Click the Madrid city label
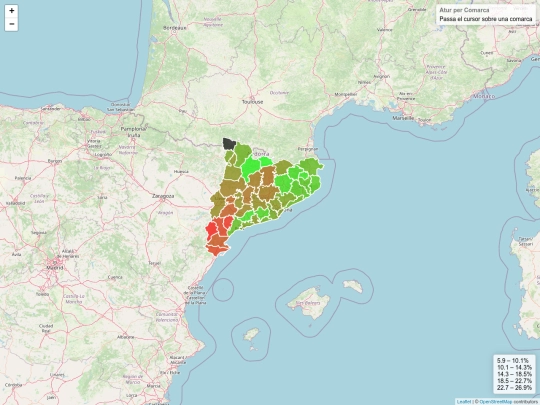The image size is (540, 405). pyautogui.click(x=55, y=268)
